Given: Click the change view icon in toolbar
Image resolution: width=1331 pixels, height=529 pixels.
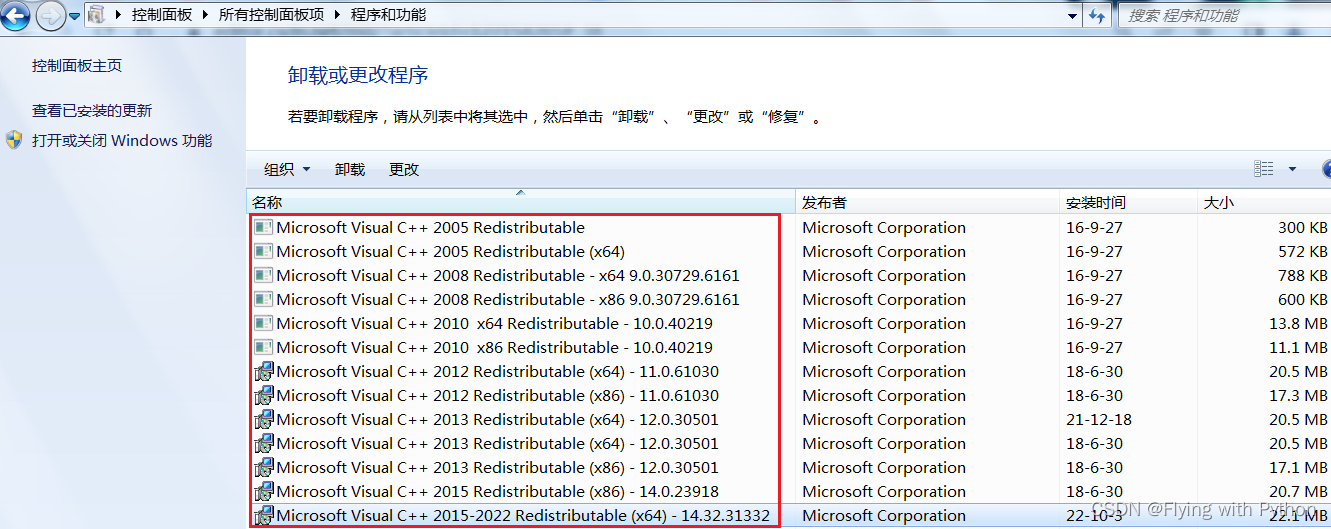Looking at the screenshot, I should coord(1264,169).
